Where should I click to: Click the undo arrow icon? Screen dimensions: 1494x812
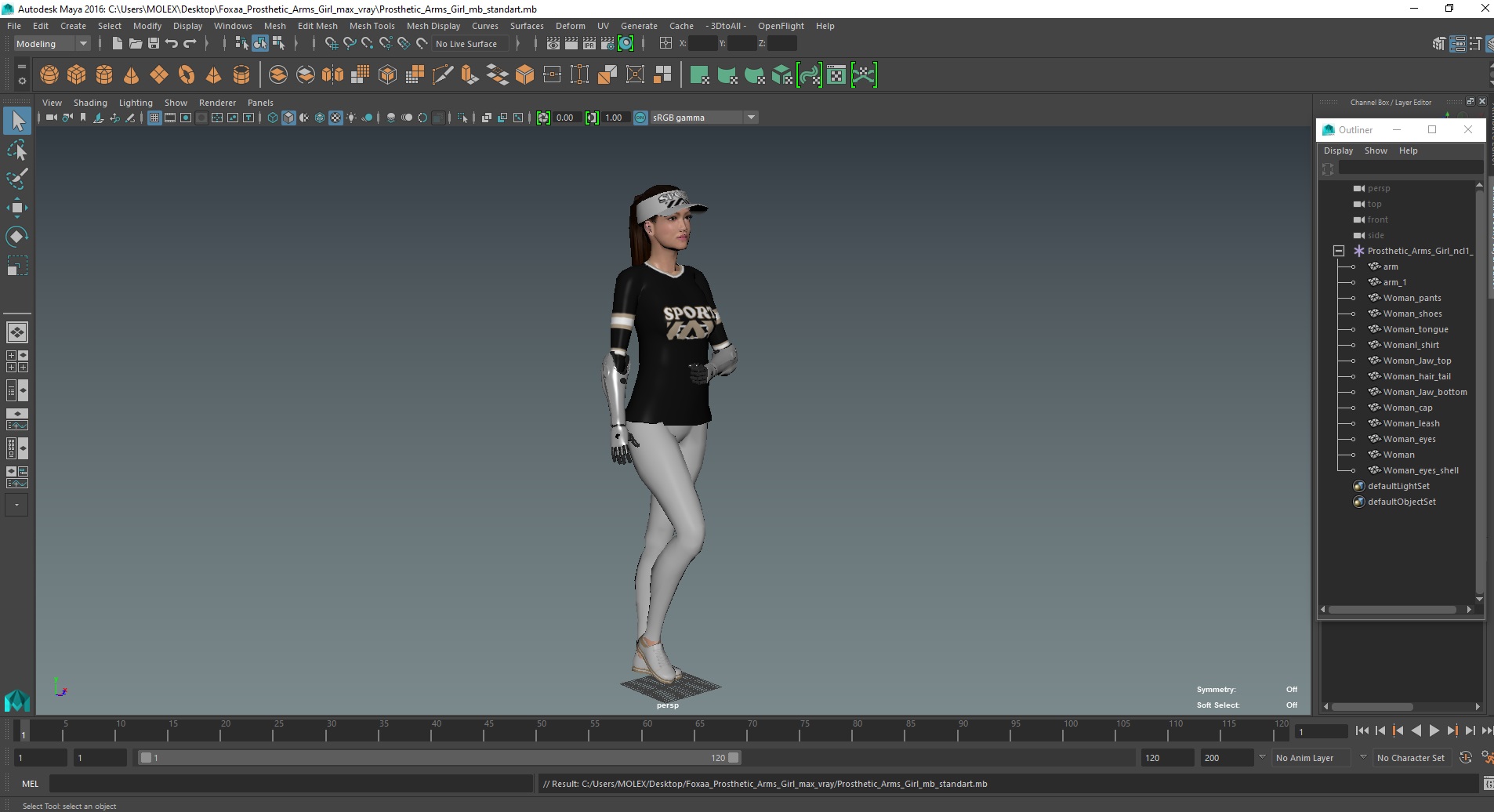[171, 44]
